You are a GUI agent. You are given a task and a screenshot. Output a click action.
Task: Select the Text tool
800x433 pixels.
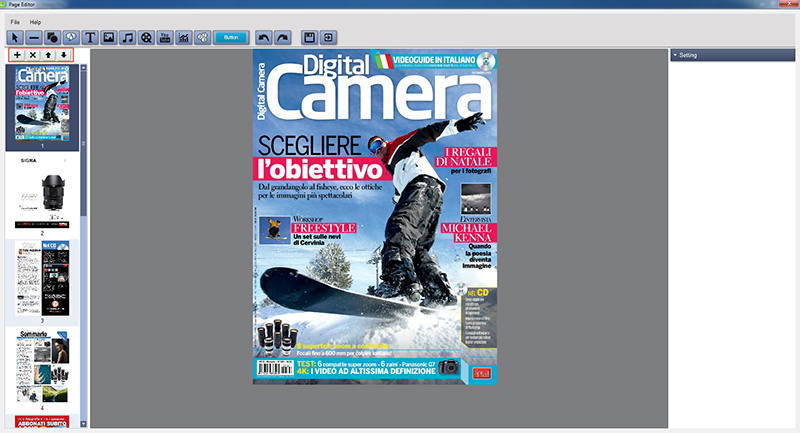(90, 37)
